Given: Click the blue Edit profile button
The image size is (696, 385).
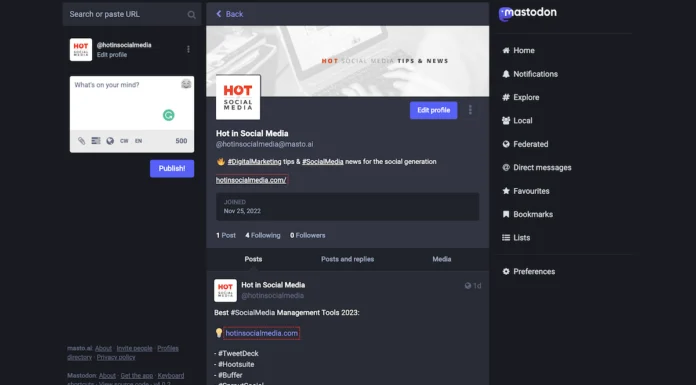Looking at the screenshot, I should coord(433,110).
